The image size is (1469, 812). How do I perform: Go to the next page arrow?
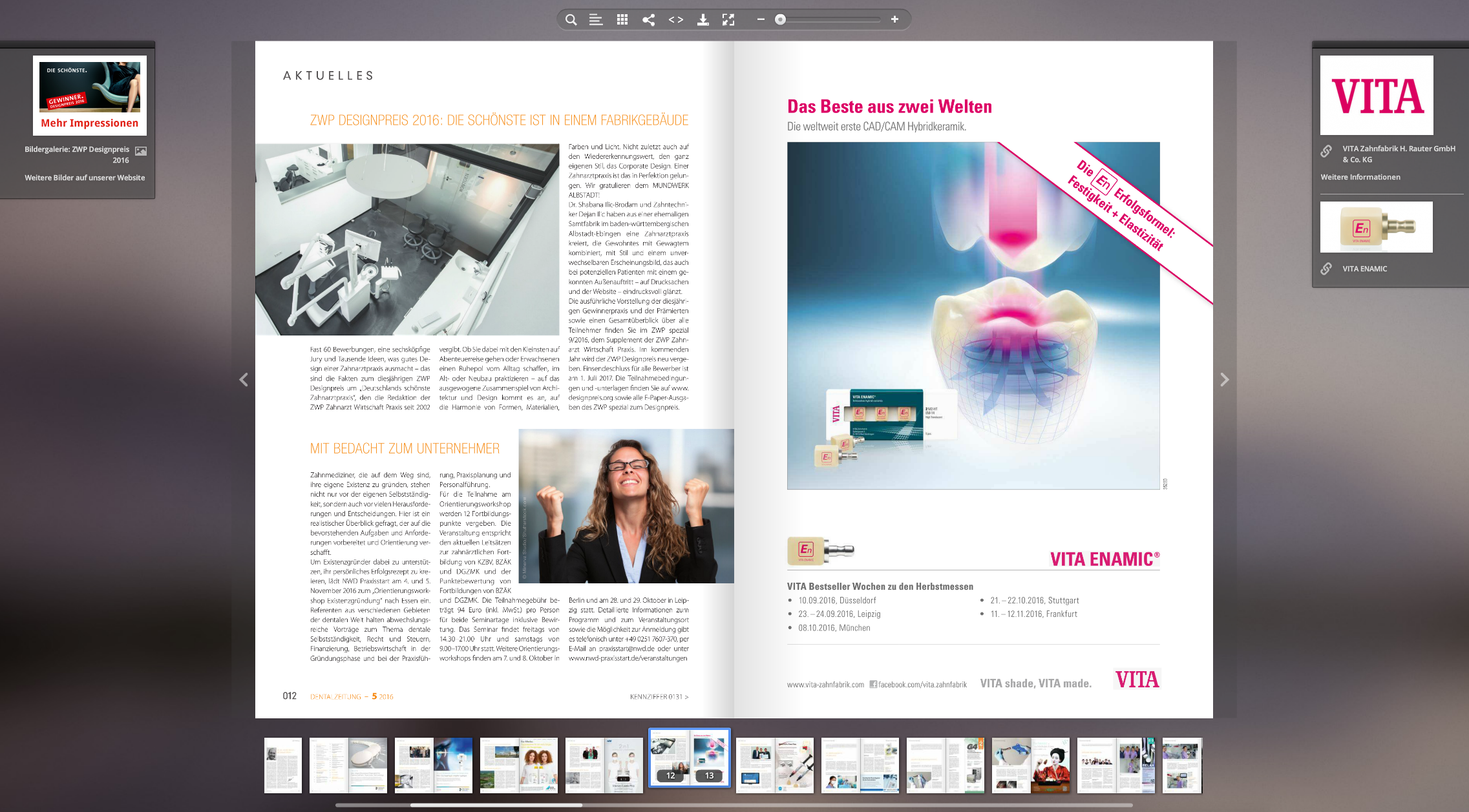click(1224, 379)
